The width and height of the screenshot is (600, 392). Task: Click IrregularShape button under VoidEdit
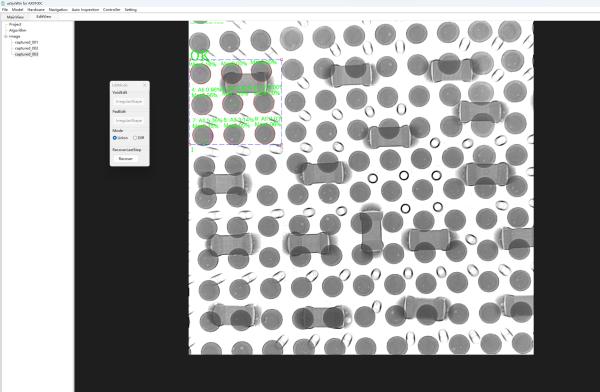(x=129, y=102)
